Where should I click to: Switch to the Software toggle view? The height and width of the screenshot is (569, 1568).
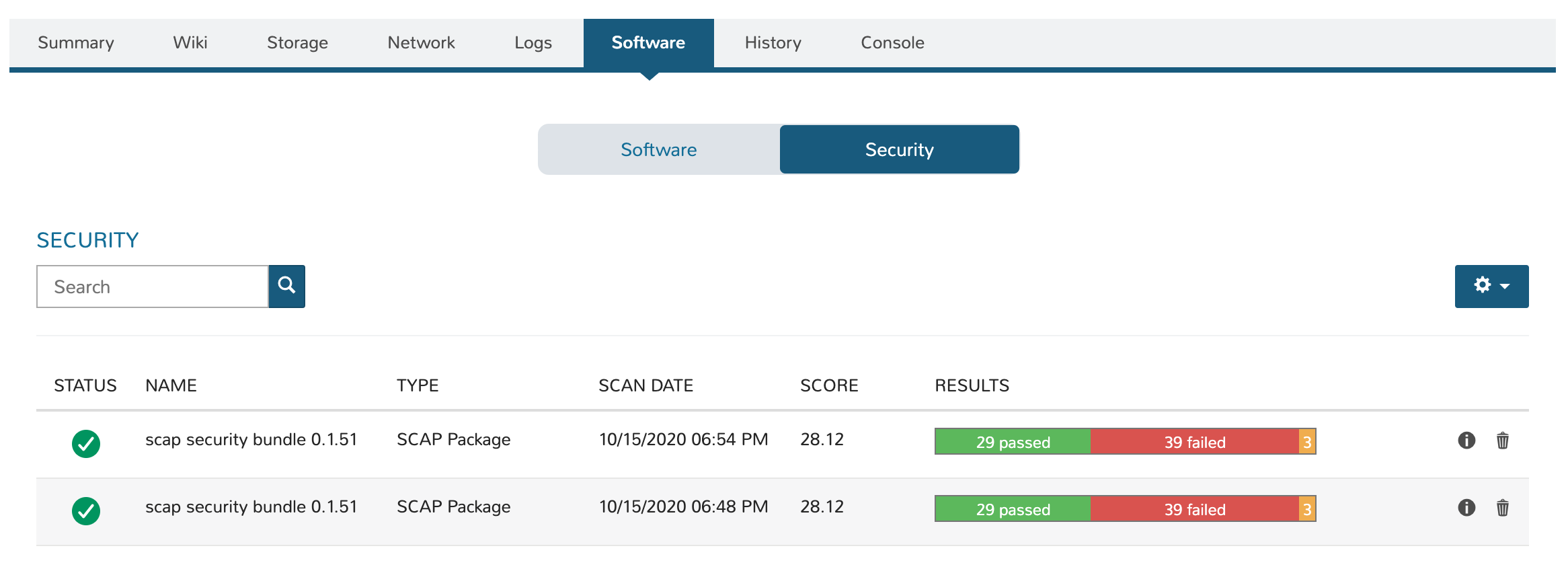click(658, 149)
